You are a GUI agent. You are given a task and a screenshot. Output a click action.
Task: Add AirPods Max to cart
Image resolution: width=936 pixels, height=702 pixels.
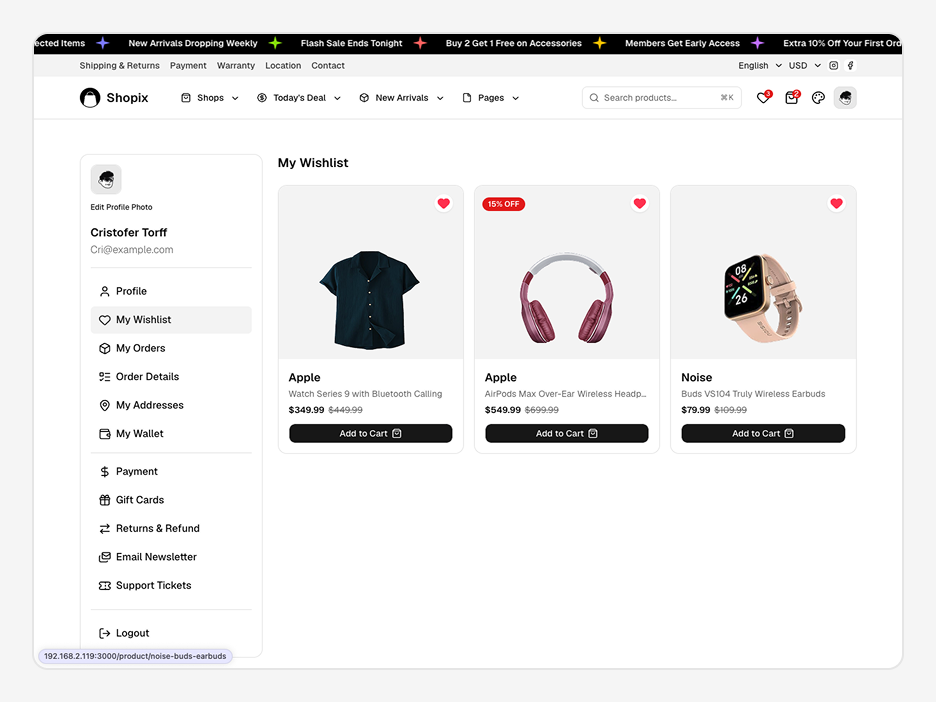pos(567,433)
